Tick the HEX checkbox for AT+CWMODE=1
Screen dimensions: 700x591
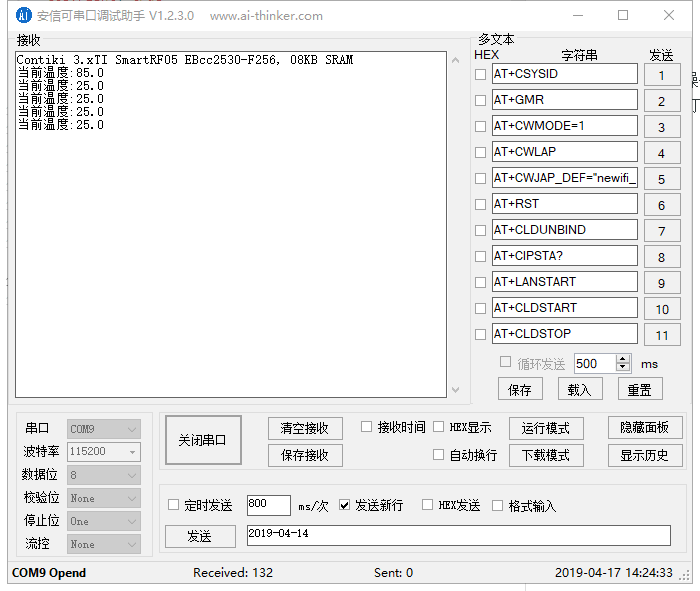pyautogui.click(x=480, y=126)
